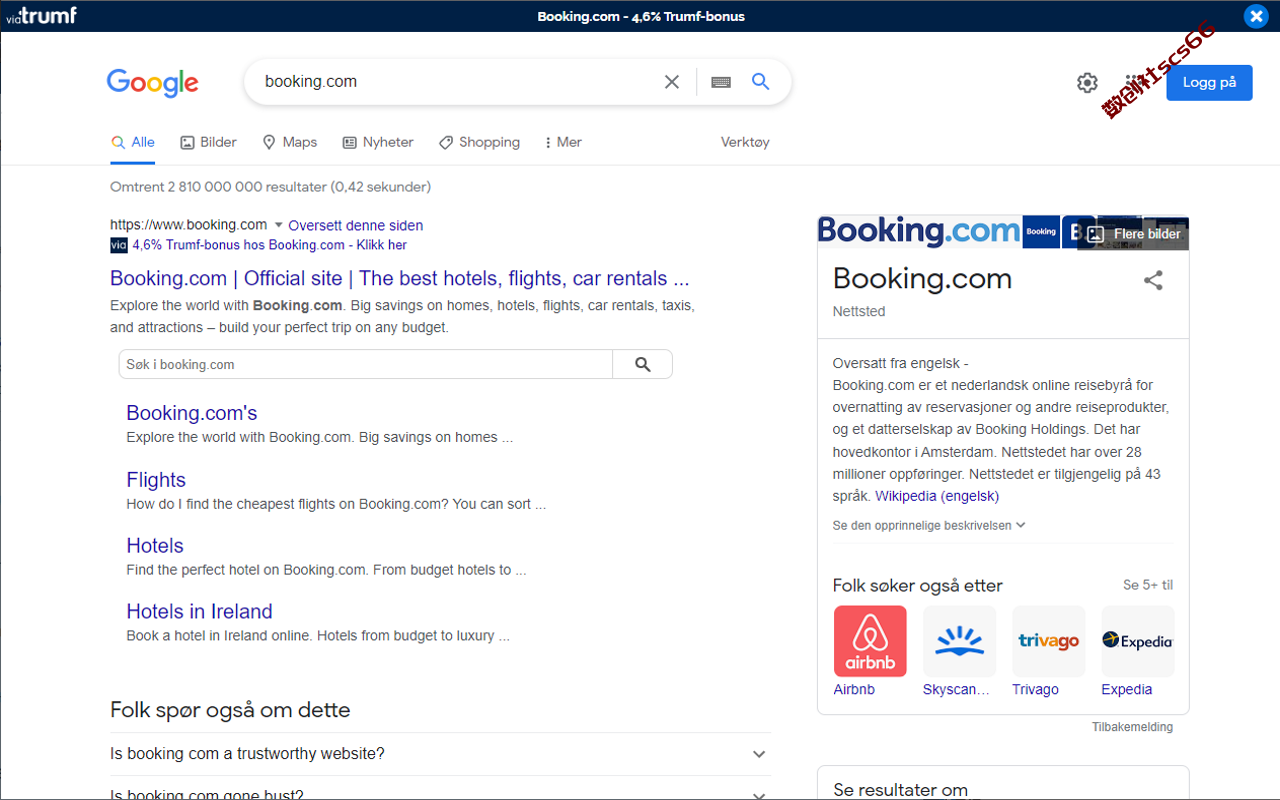The height and width of the screenshot is (800, 1280).
Task: Switch to the Maps tab
Action: [x=289, y=142]
